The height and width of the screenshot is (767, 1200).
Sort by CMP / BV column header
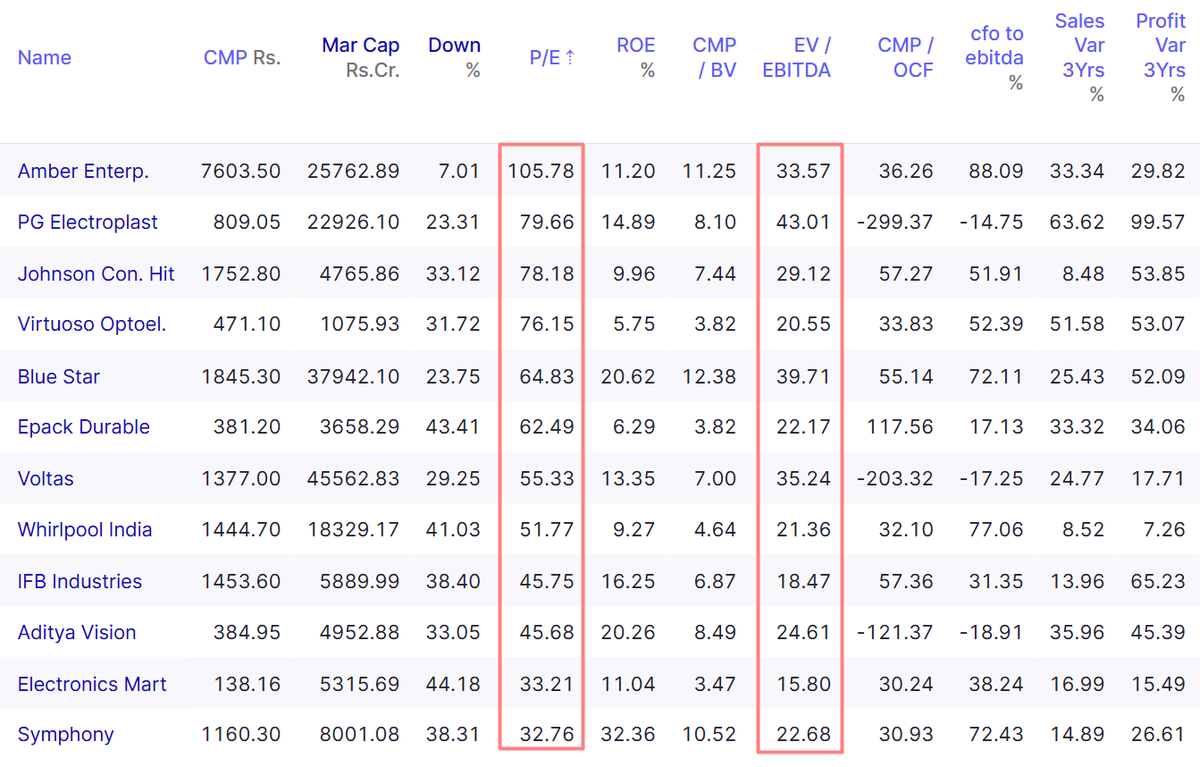[x=715, y=58]
